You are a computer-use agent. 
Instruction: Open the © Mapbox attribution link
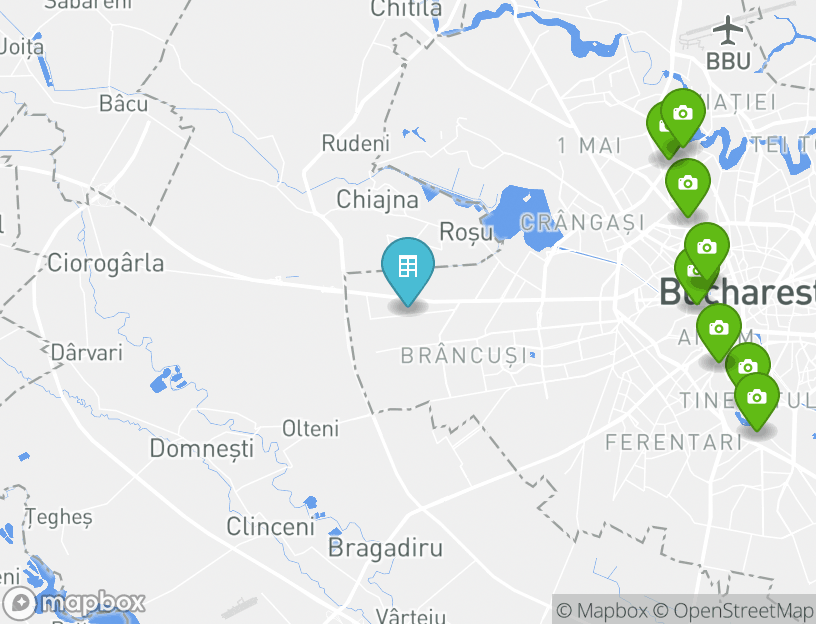coord(602,610)
